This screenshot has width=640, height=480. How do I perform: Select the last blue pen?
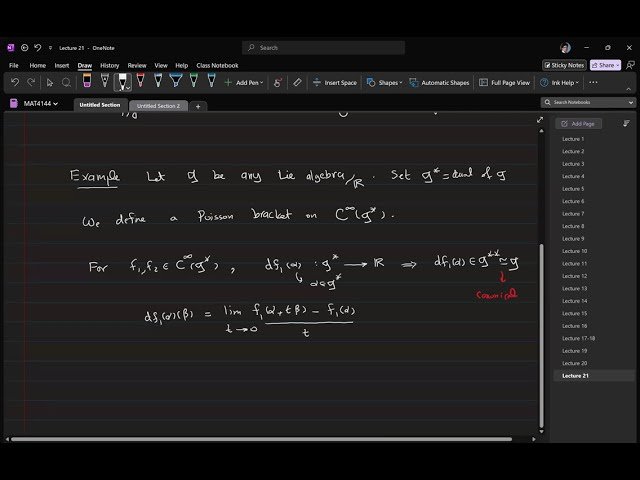coord(211,80)
